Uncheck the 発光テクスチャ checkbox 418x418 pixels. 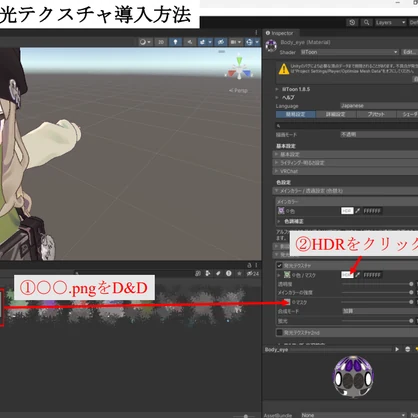(x=280, y=266)
